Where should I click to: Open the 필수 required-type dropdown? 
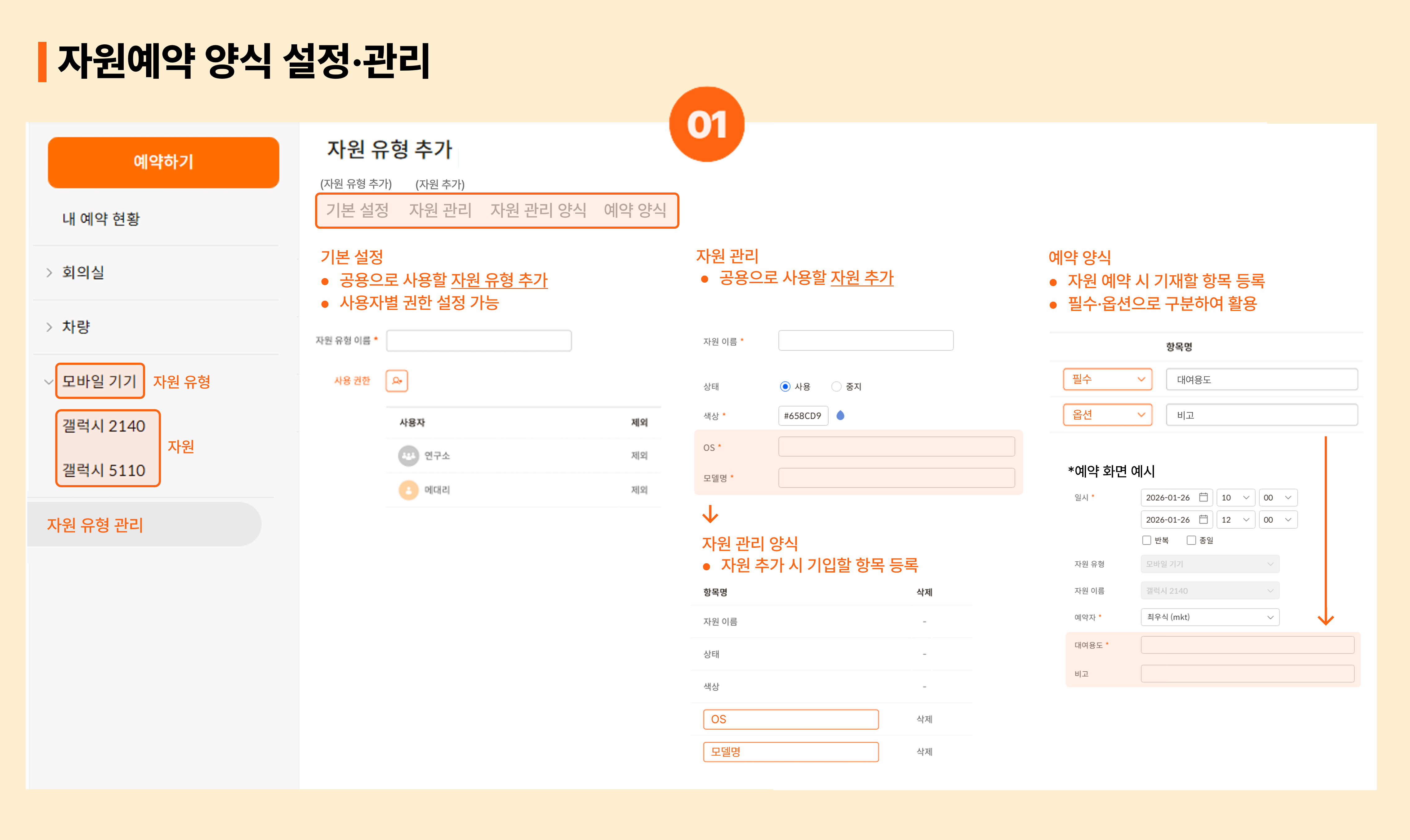pos(1107,379)
